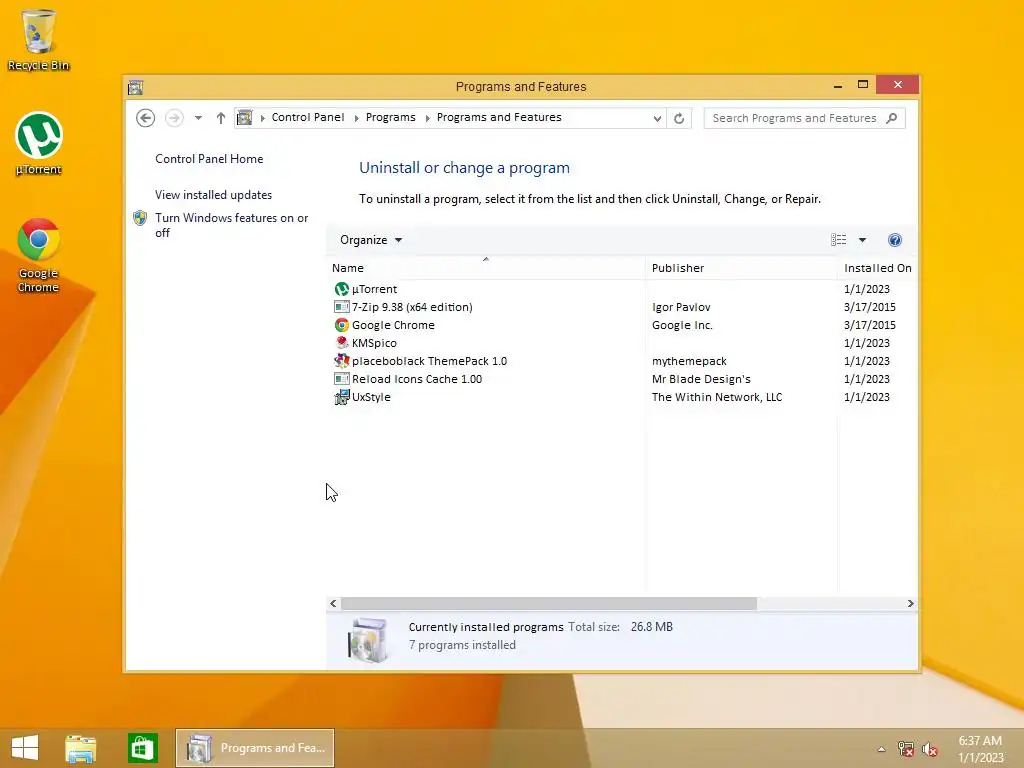Click the horizontal scrollbar thumb
Viewport: 1024px width, 768px height.
[x=549, y=603]
